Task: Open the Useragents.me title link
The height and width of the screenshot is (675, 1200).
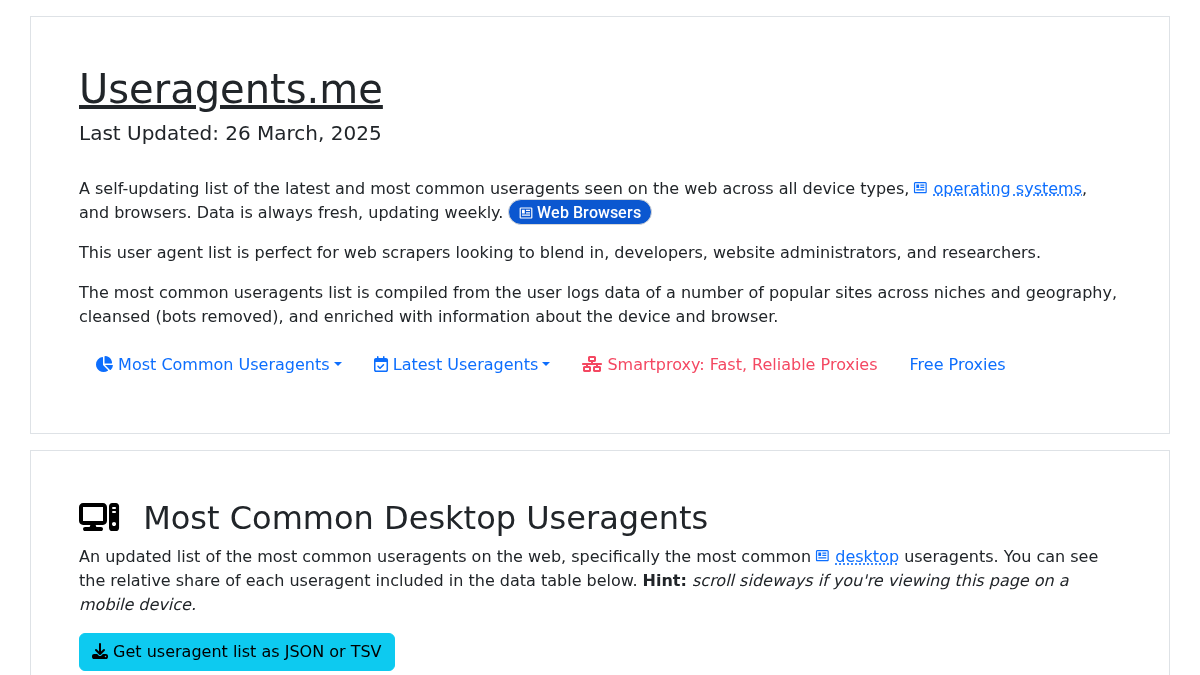Action: (231, 89)
